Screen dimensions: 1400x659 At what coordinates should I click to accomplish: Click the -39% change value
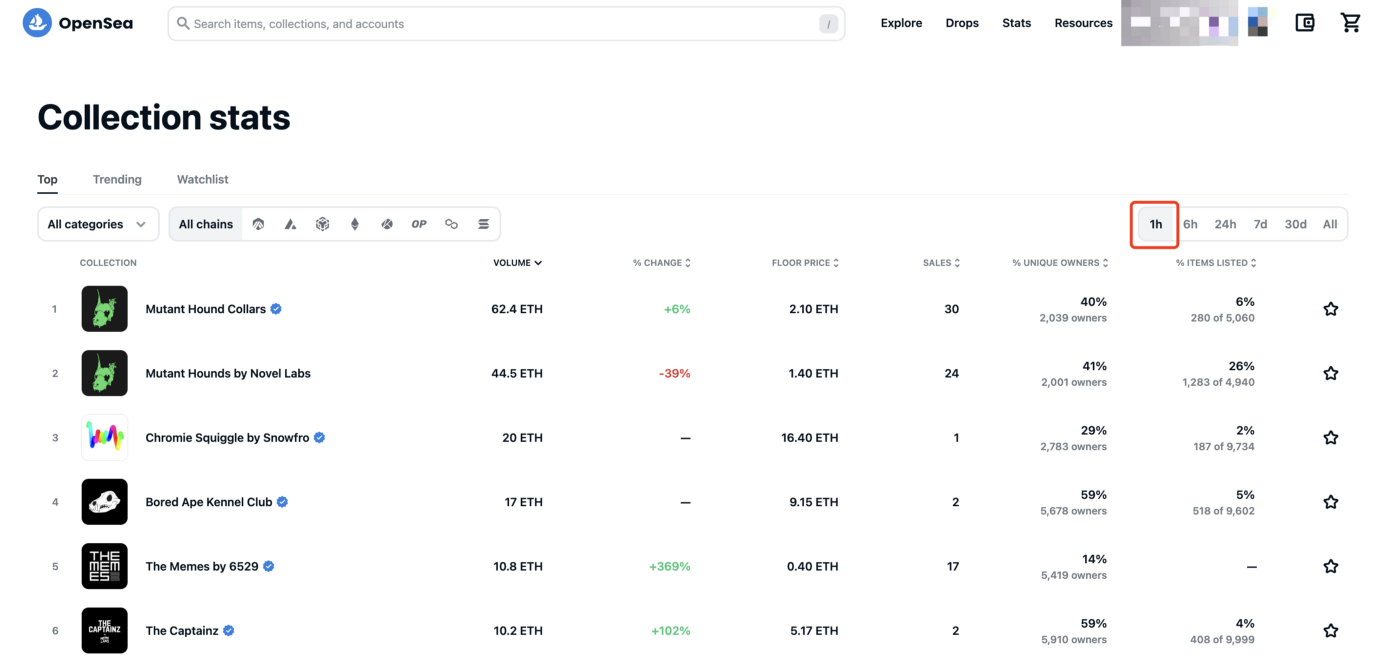click(x=674, y=373)
